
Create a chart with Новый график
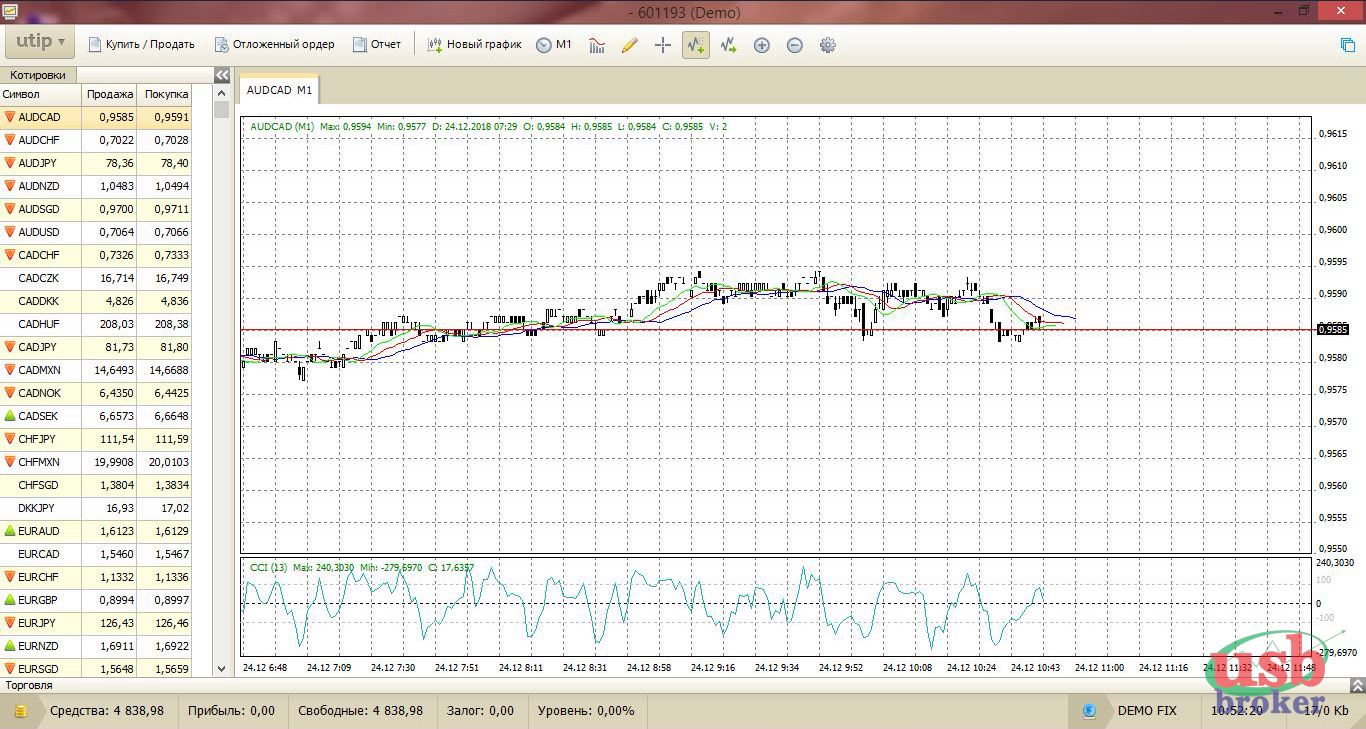[474, 45]
